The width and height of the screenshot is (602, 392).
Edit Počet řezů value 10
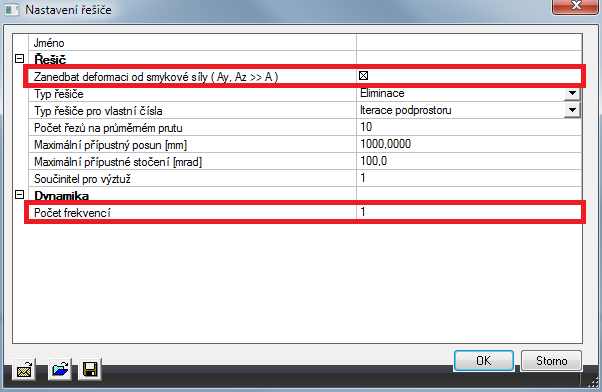point(469,127)
